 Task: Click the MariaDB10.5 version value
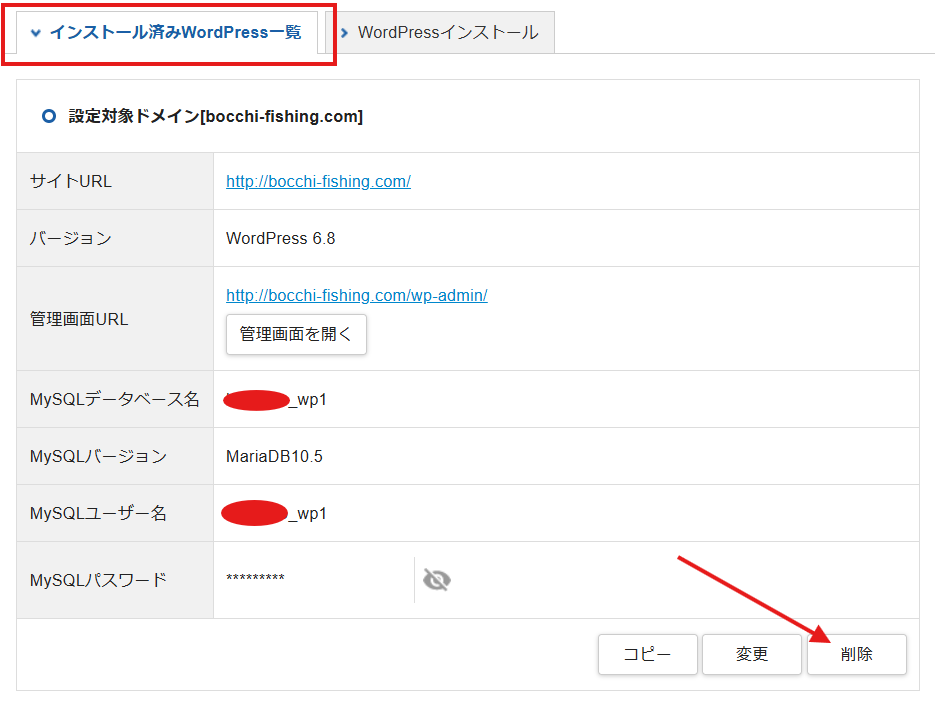click(x=274, y=456)
